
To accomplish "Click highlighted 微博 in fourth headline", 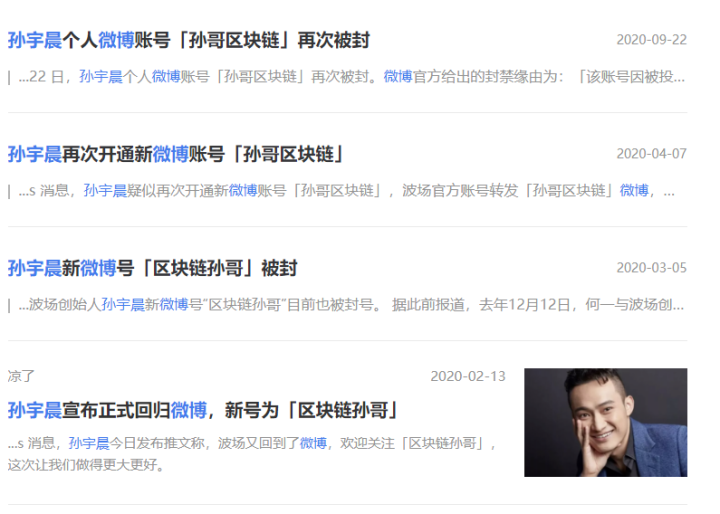I will click(189, 410).
